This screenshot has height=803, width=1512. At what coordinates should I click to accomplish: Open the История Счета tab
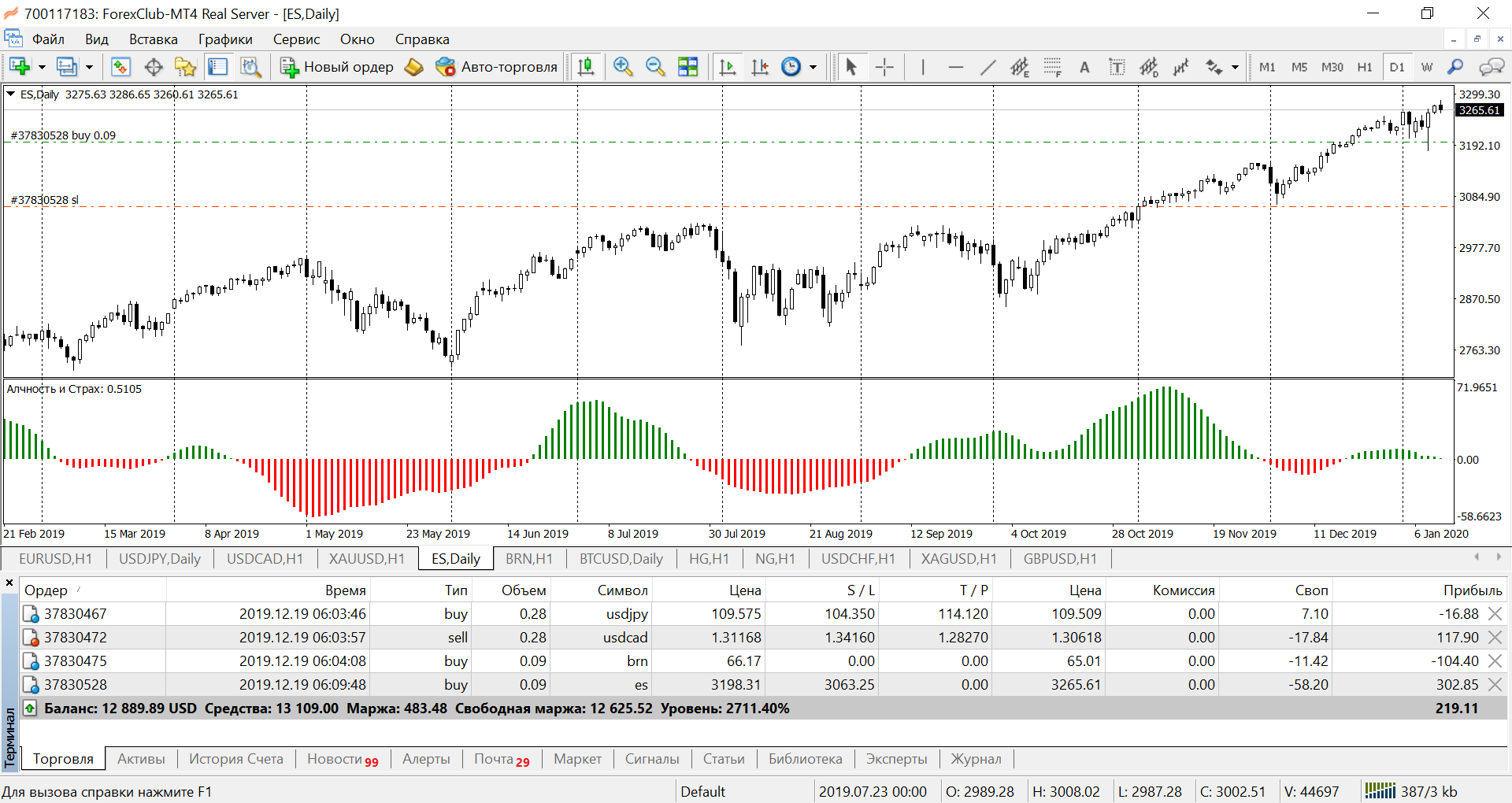pos(235,759)
